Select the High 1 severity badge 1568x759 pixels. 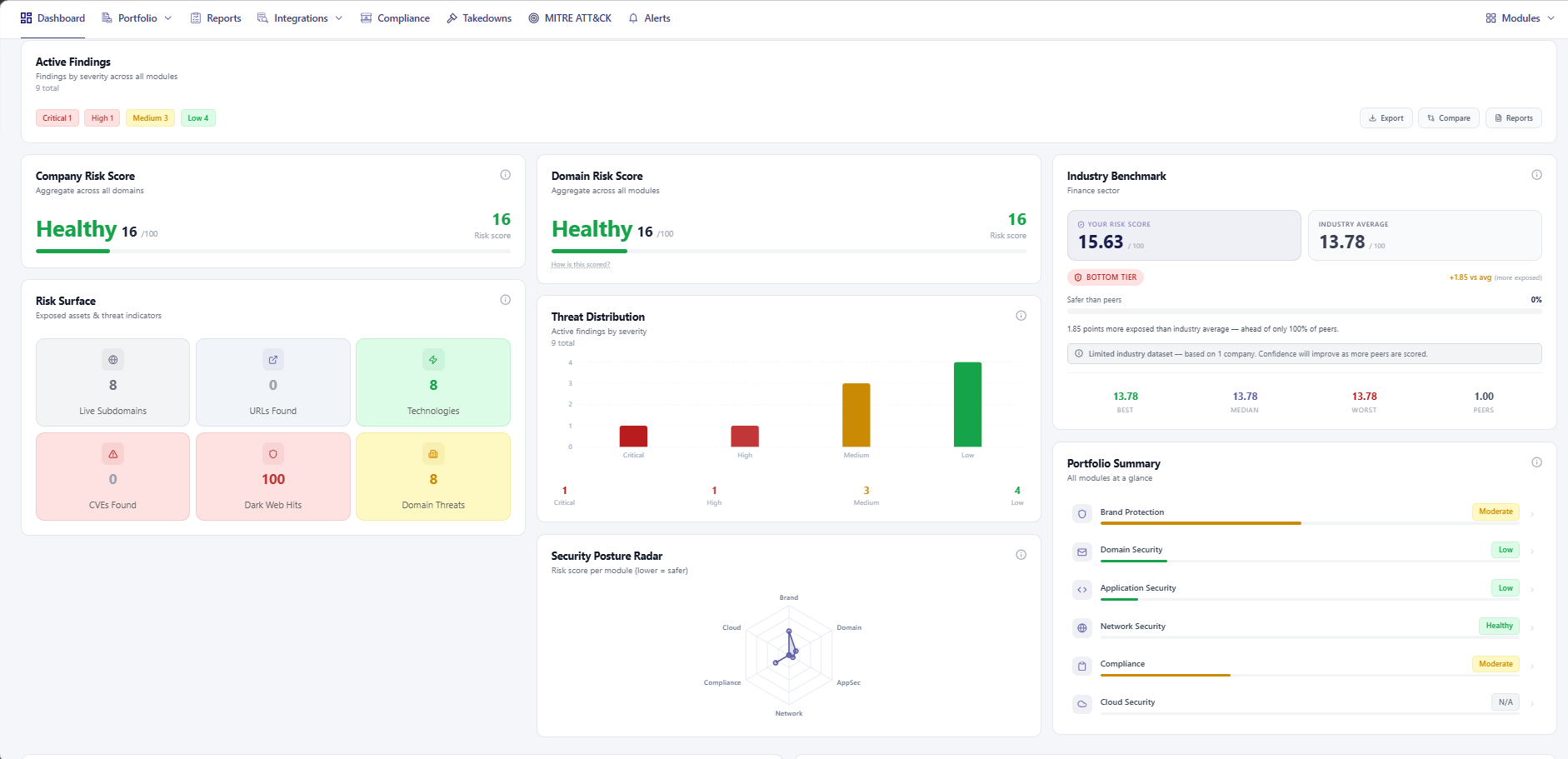pos(102,118)
